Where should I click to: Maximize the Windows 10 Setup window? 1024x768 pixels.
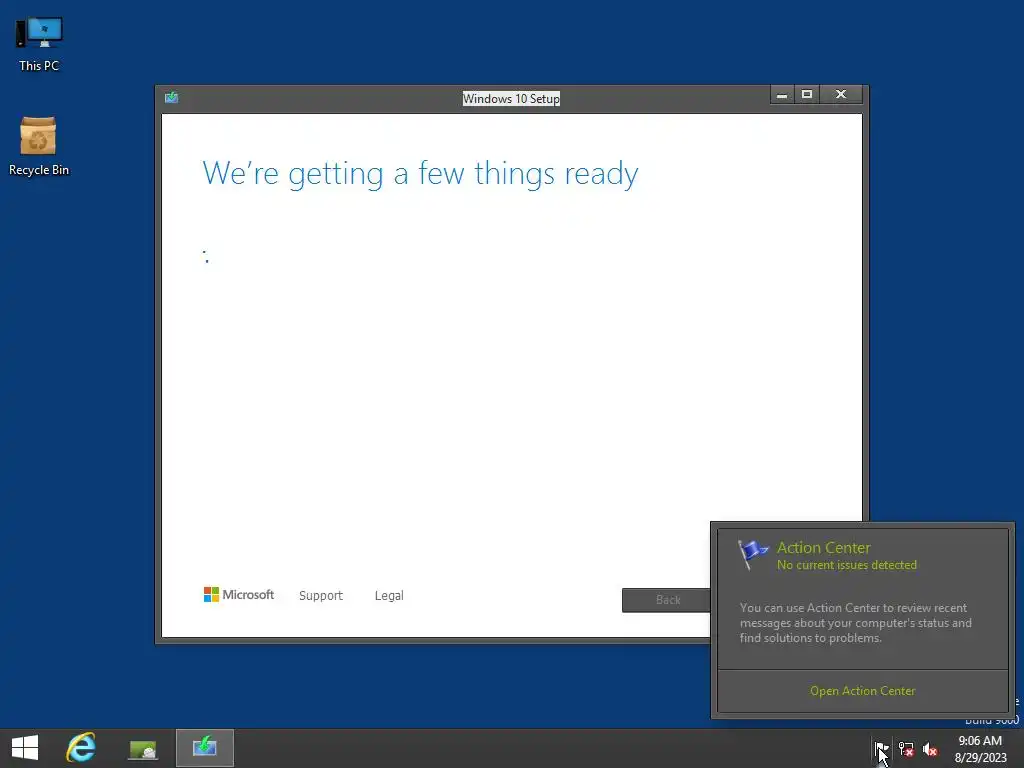(807, 95)
